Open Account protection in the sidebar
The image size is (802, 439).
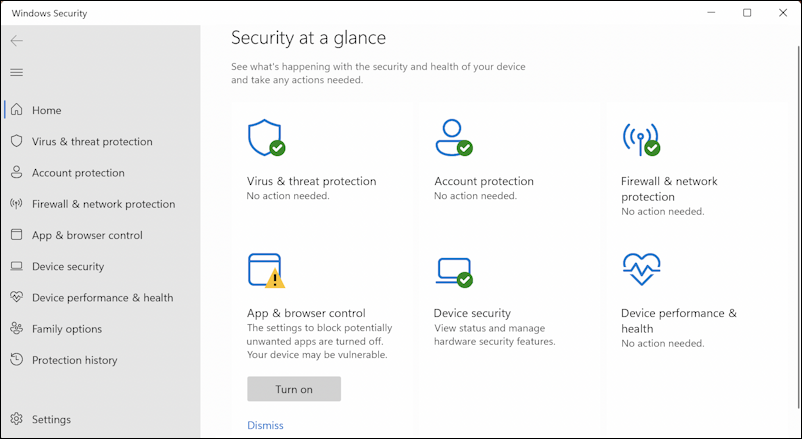click(x=78, y=173)
